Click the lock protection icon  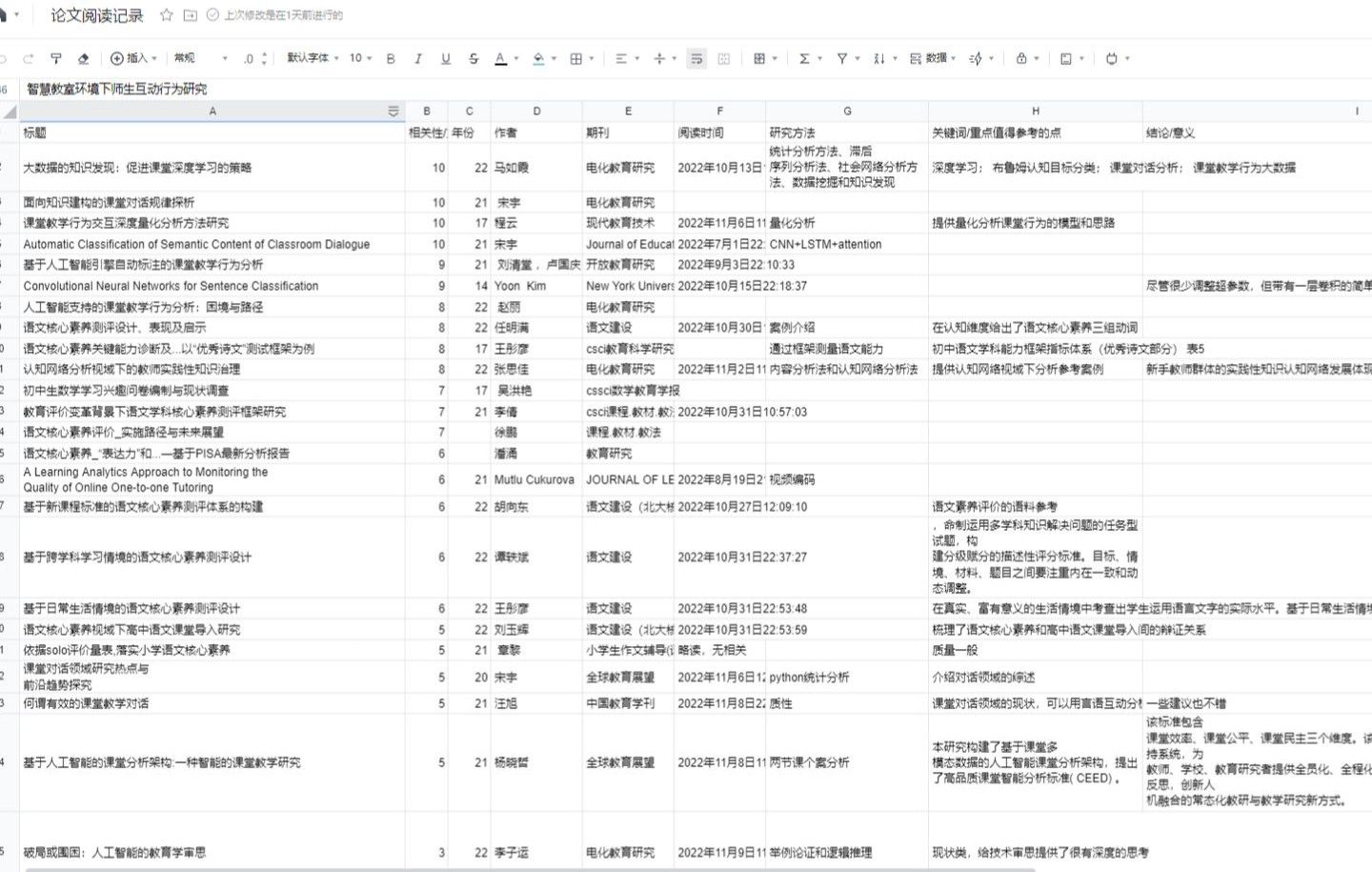click(x=1021, y=58)
